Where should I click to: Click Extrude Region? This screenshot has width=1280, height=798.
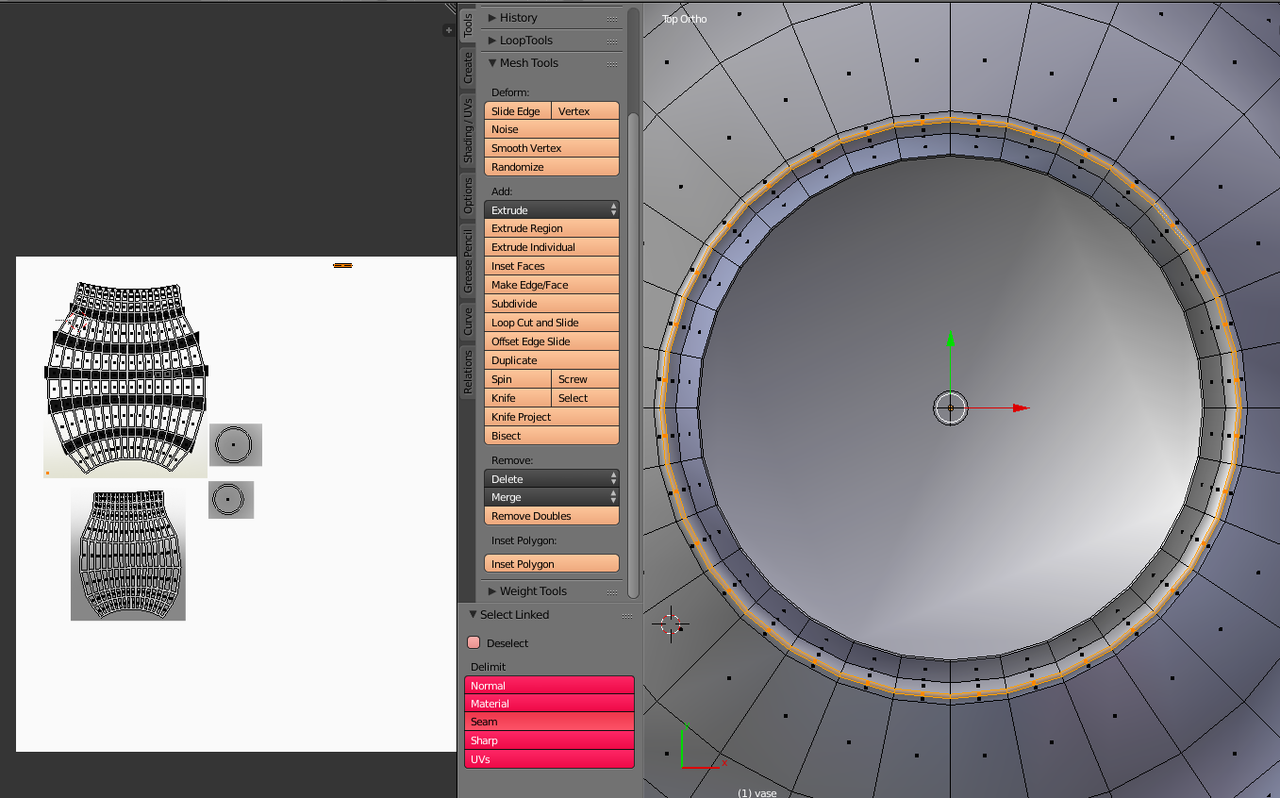point(552,229)
